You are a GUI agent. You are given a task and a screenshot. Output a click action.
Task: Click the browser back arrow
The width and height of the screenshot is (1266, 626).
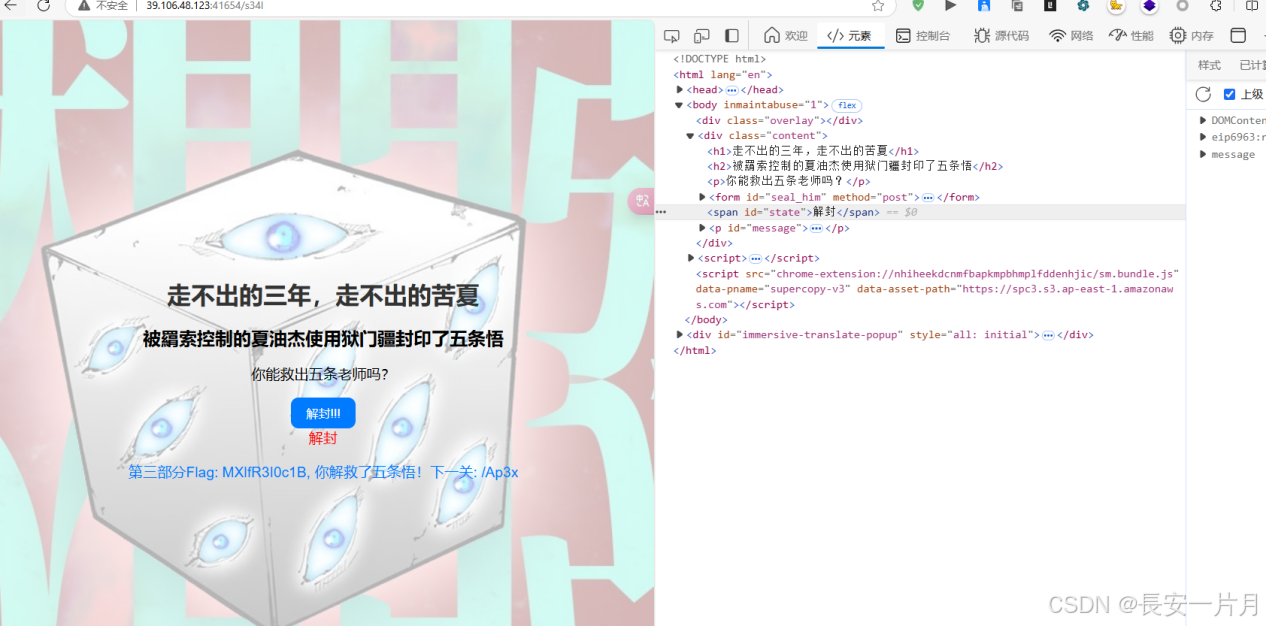[12, 6]
